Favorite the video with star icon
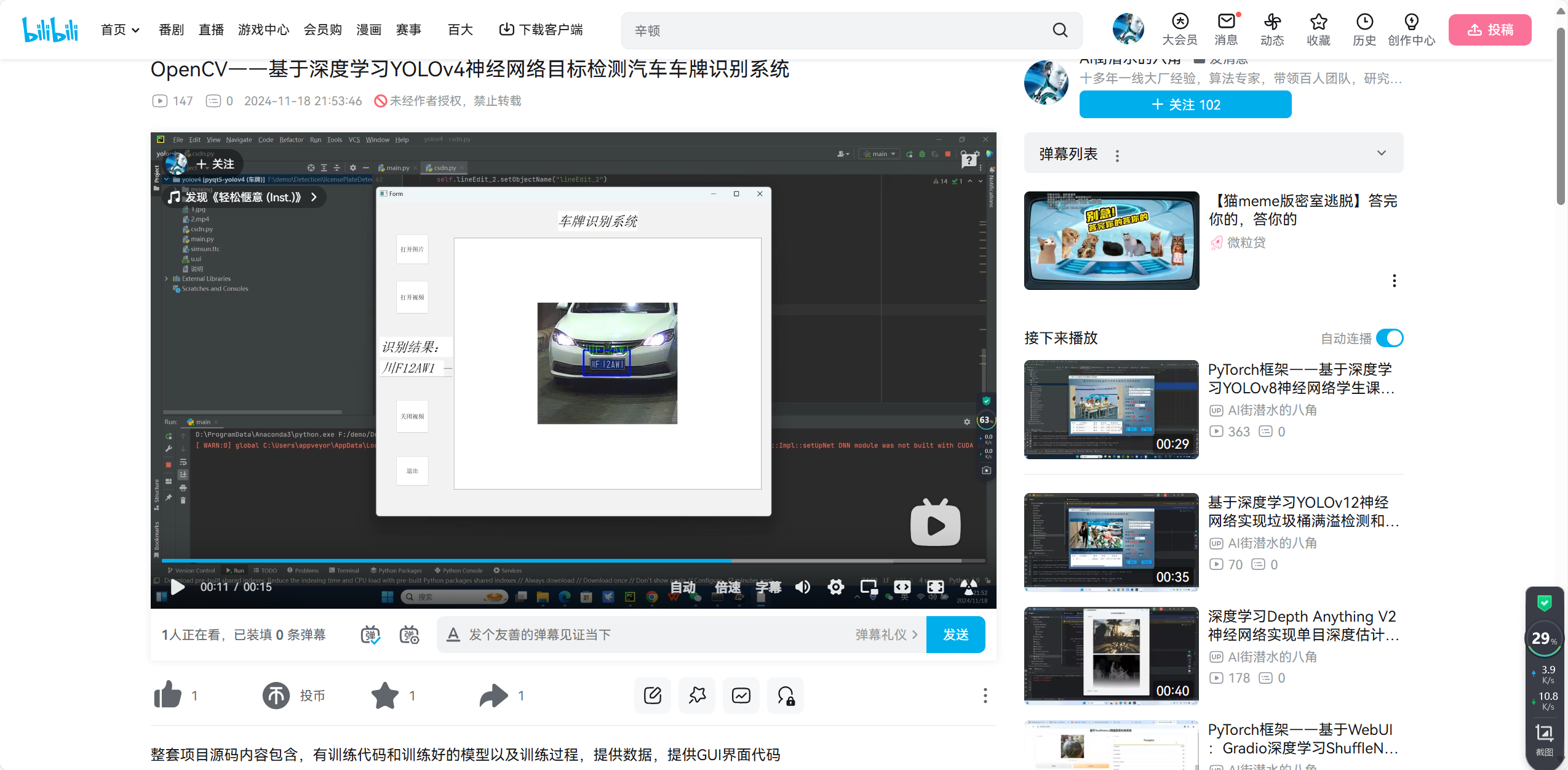Image resolution: width=1568 pixels, height=770 pixels. click(385, 696)
